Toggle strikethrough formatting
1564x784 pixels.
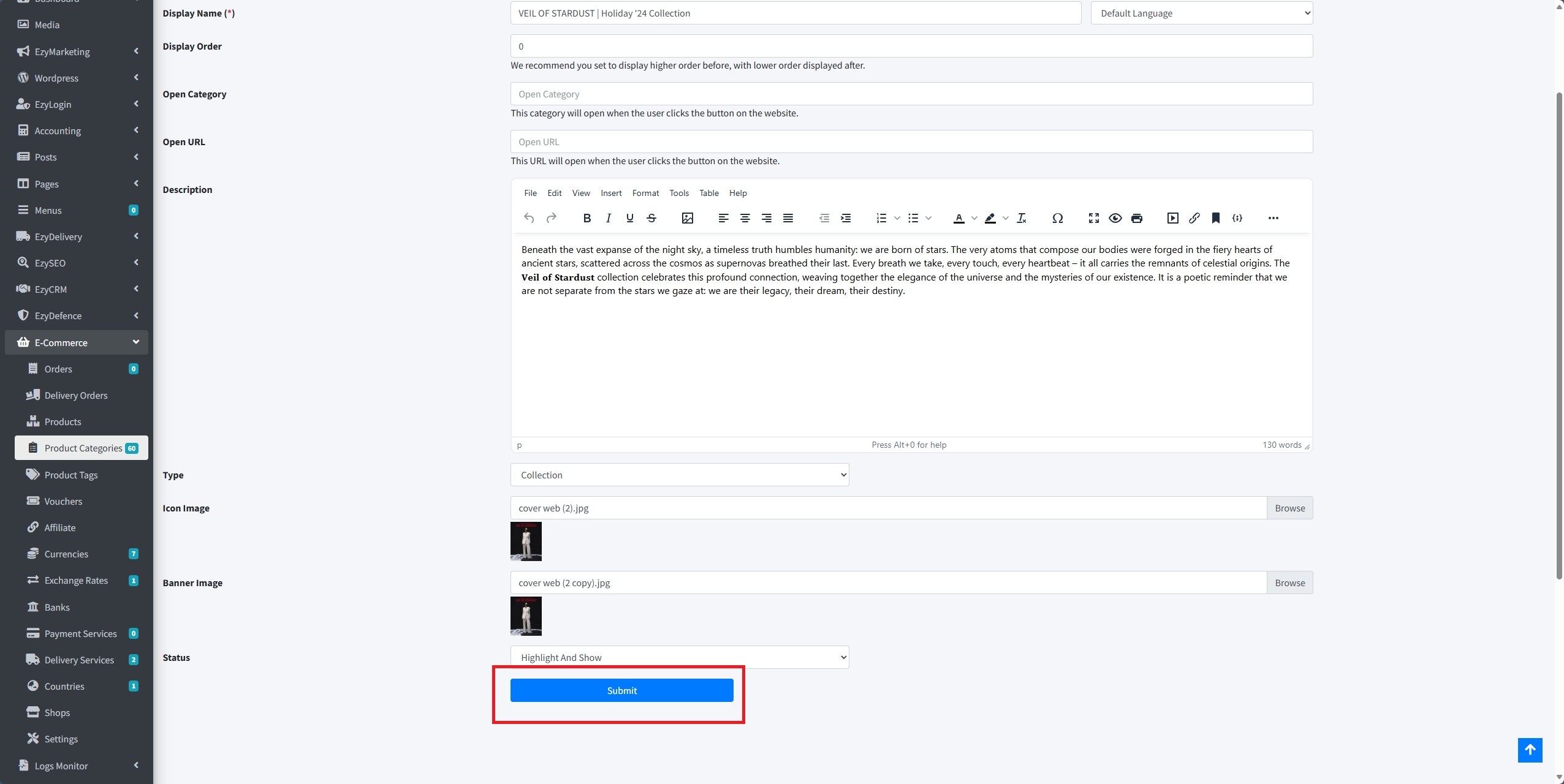click(x=651, y=218)
